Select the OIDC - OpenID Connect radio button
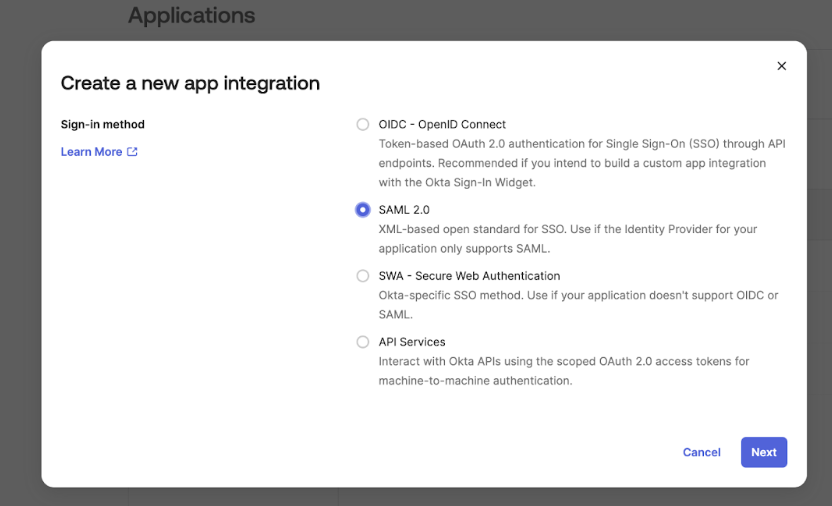This screenshot has height=506, width=832. click(363, 125)
